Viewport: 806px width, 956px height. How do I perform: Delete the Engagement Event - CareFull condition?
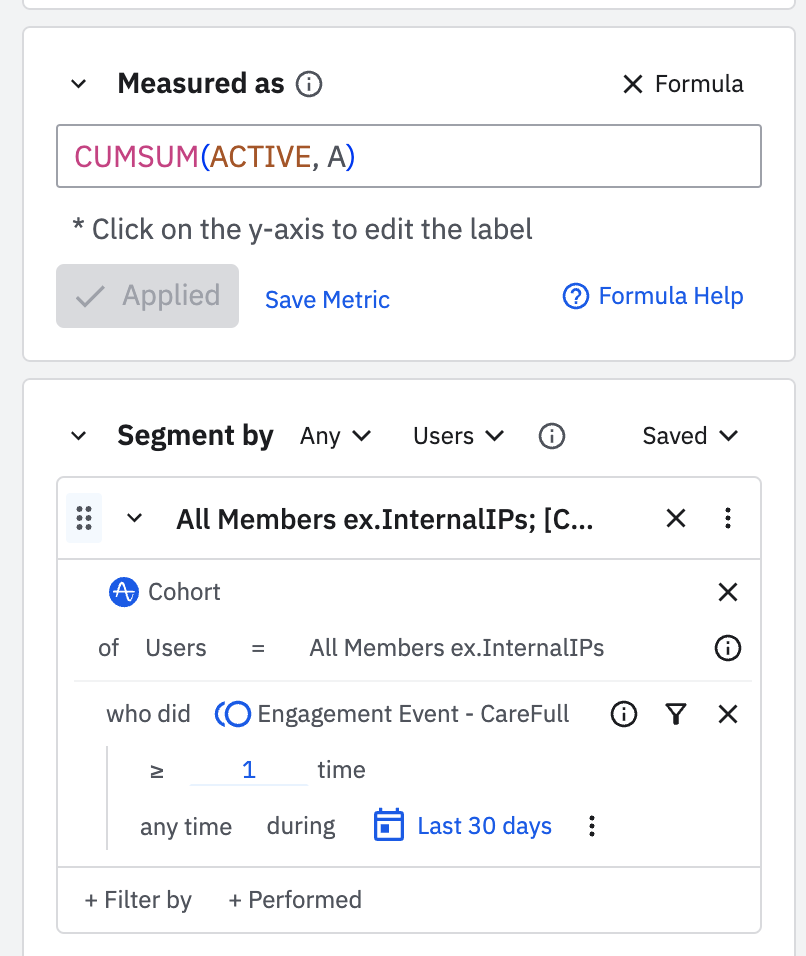point(728,714)
